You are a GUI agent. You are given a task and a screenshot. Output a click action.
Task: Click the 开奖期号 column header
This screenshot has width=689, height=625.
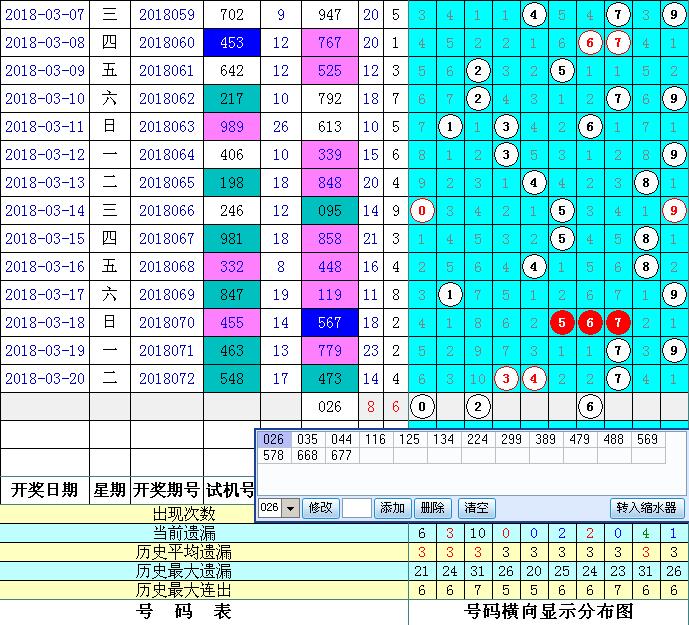coord(166,490)
